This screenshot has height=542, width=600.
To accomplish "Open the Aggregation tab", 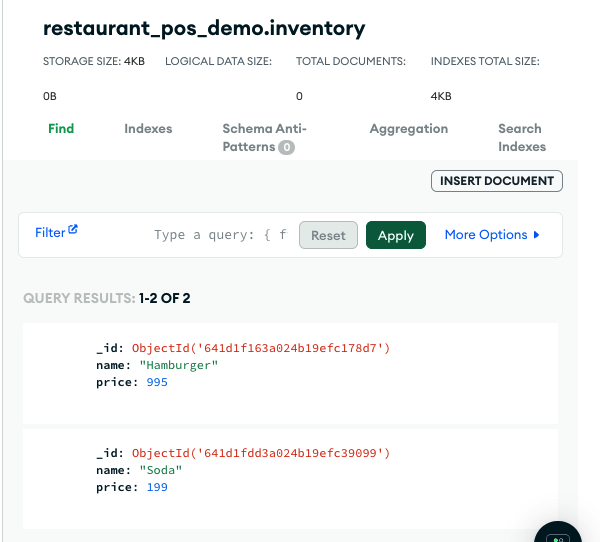I will 409,129.
